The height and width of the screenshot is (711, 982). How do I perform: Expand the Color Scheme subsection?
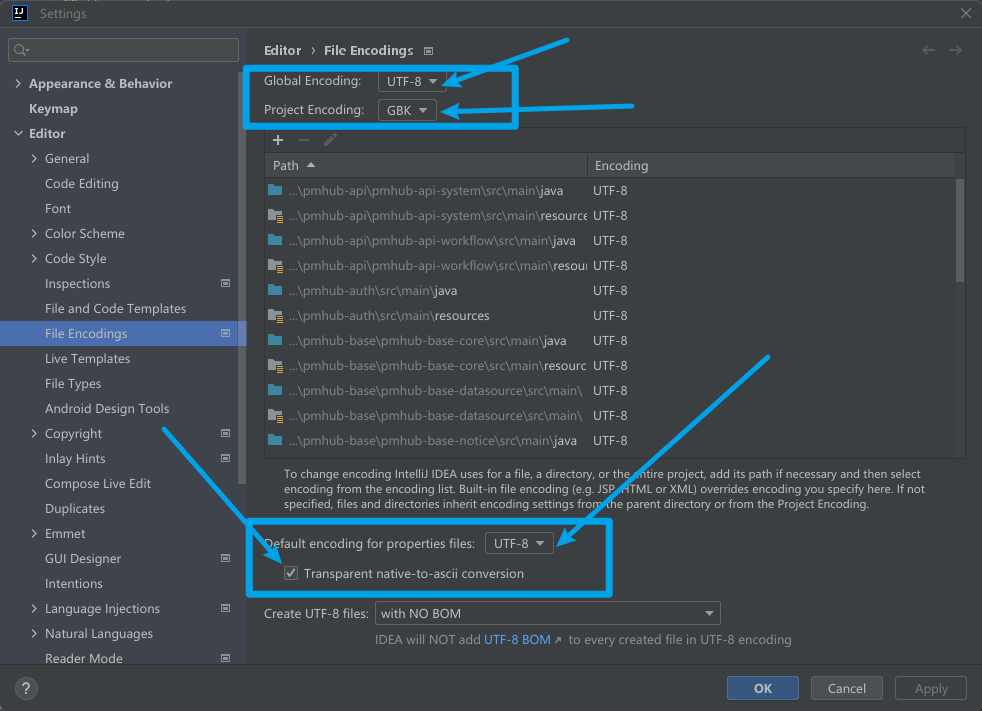pyautogui.click(x=34, y=234)
